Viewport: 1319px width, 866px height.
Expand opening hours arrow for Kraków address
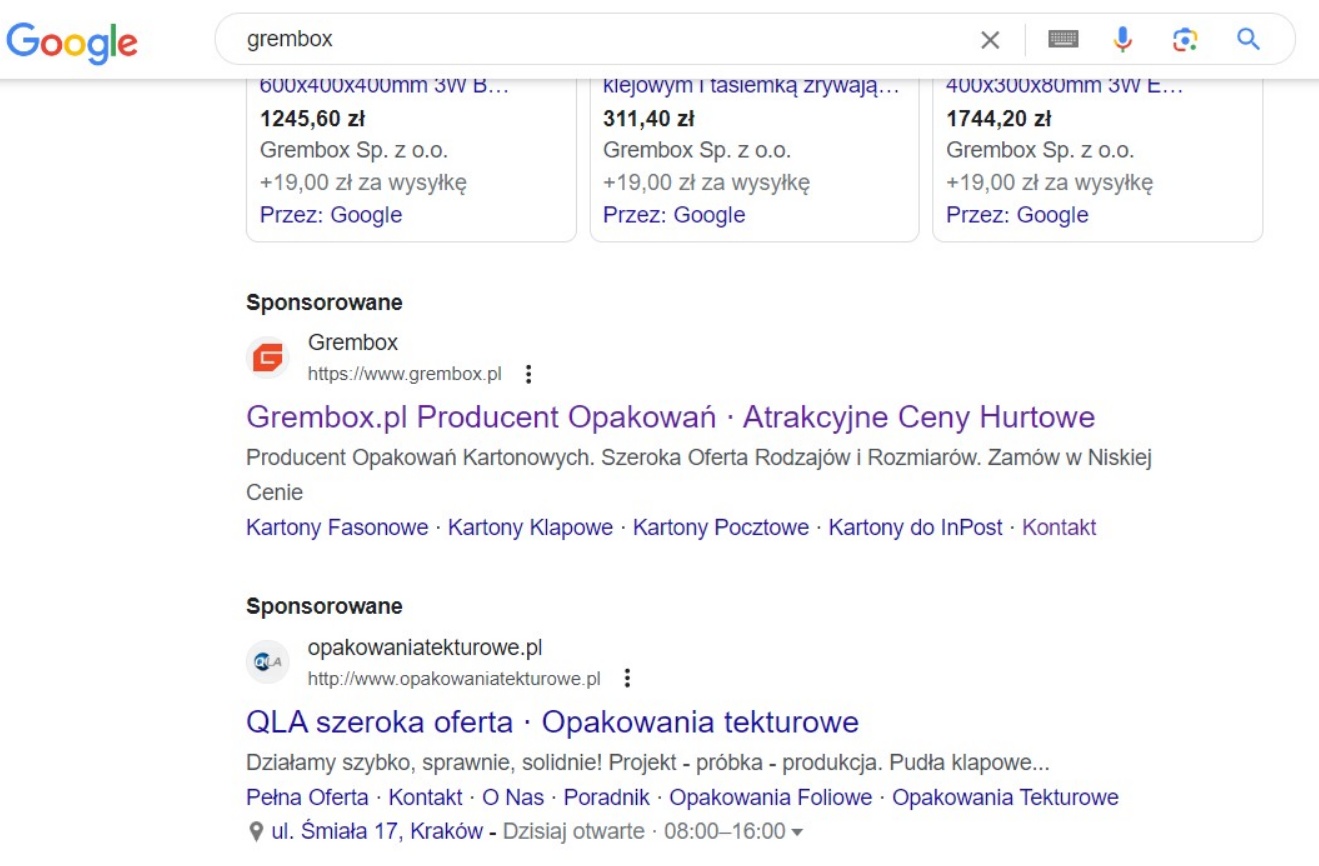pyautogui.click(x=797, y=832)
